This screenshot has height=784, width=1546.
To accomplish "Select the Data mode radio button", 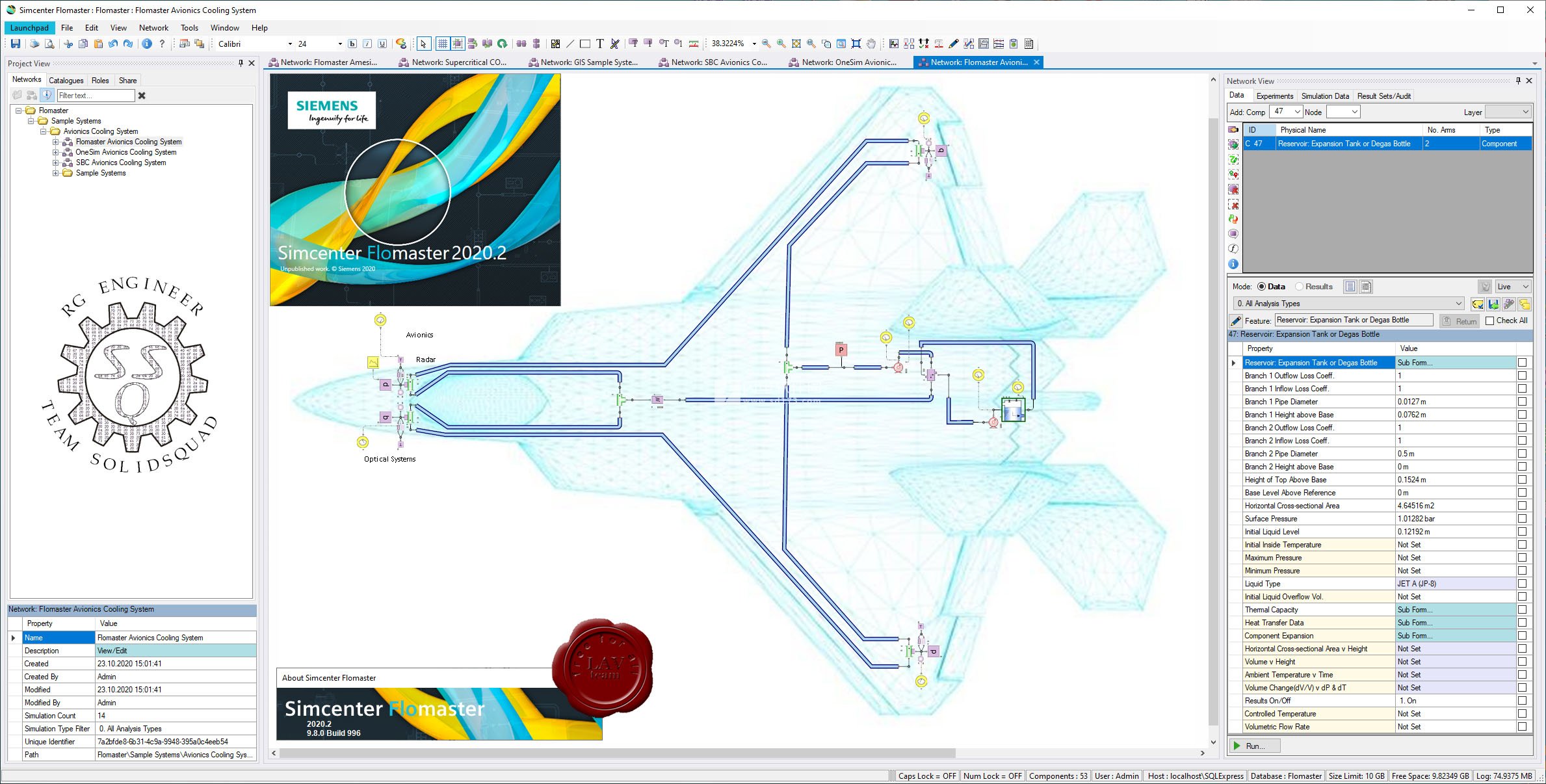I will click(1262, 287).
